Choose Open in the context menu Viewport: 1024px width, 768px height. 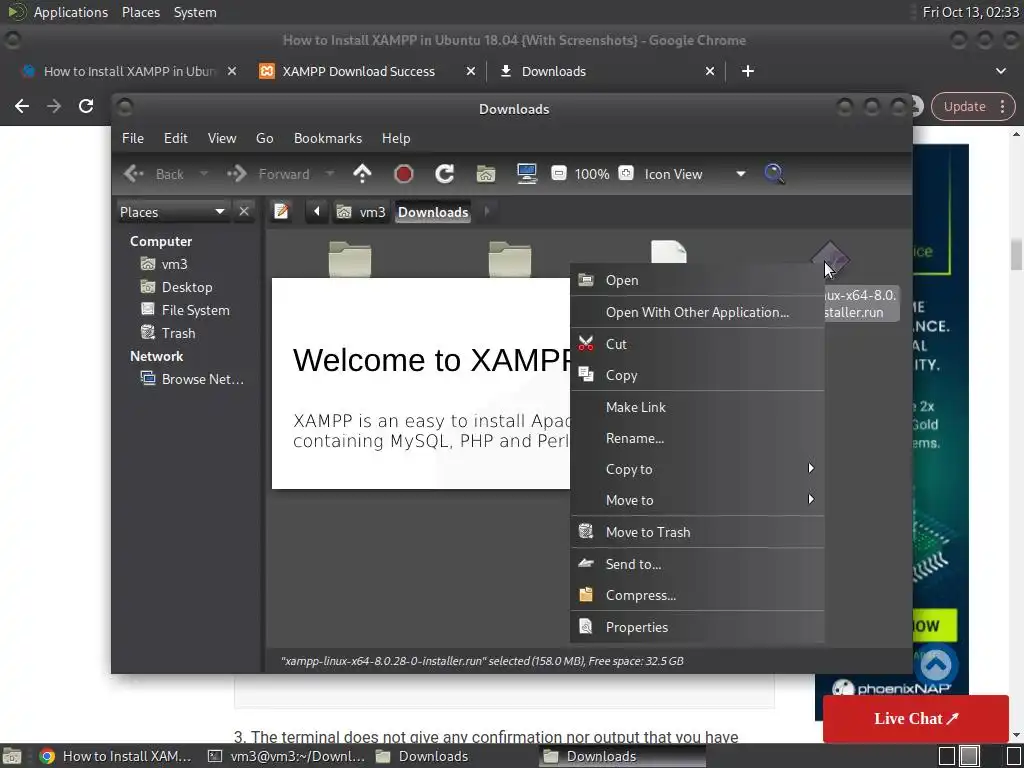[x=697, y=280]
